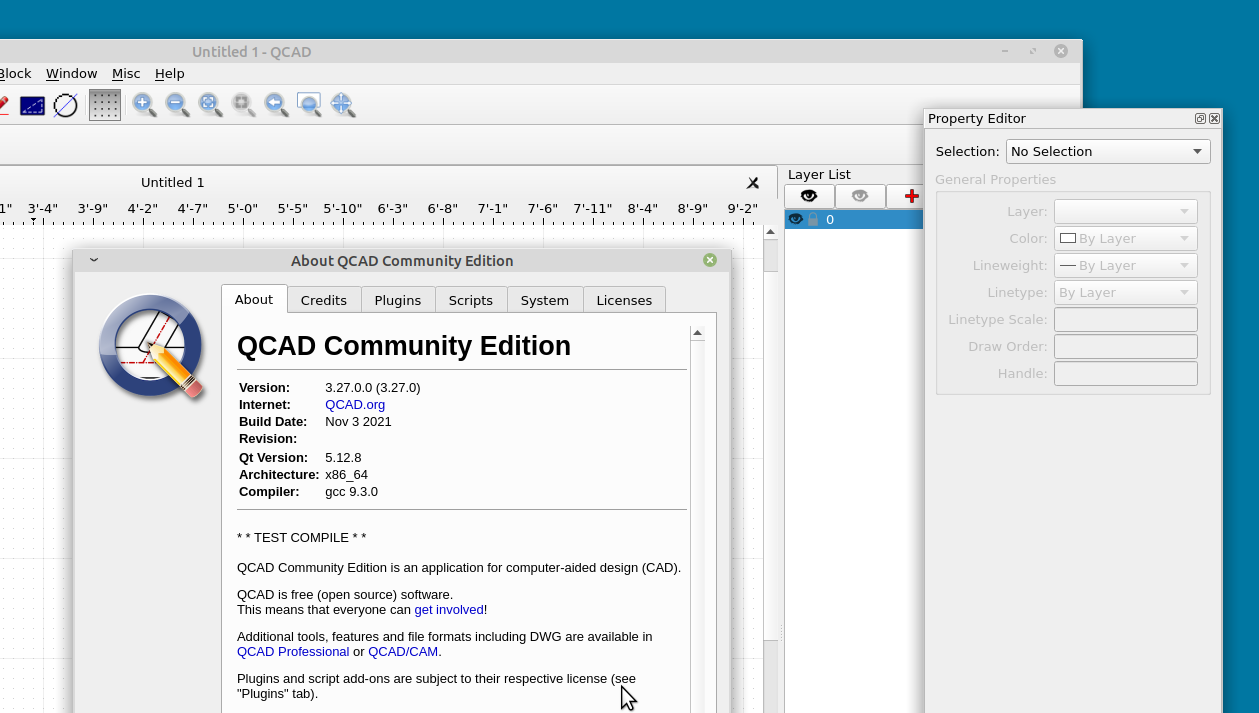Open the QCAD Professional link

(x=293, y=651)
